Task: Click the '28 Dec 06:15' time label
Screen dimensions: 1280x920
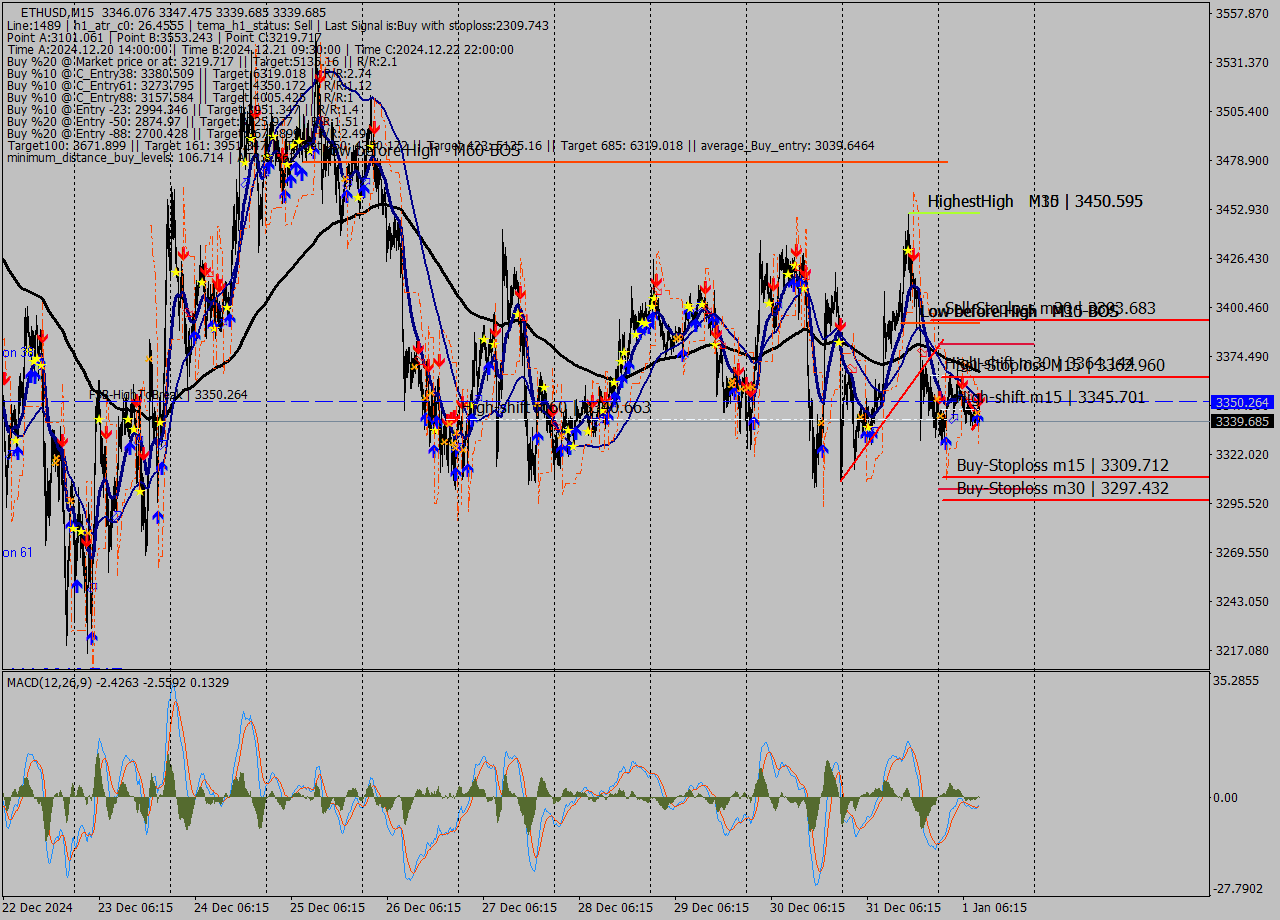Action: 616,908
